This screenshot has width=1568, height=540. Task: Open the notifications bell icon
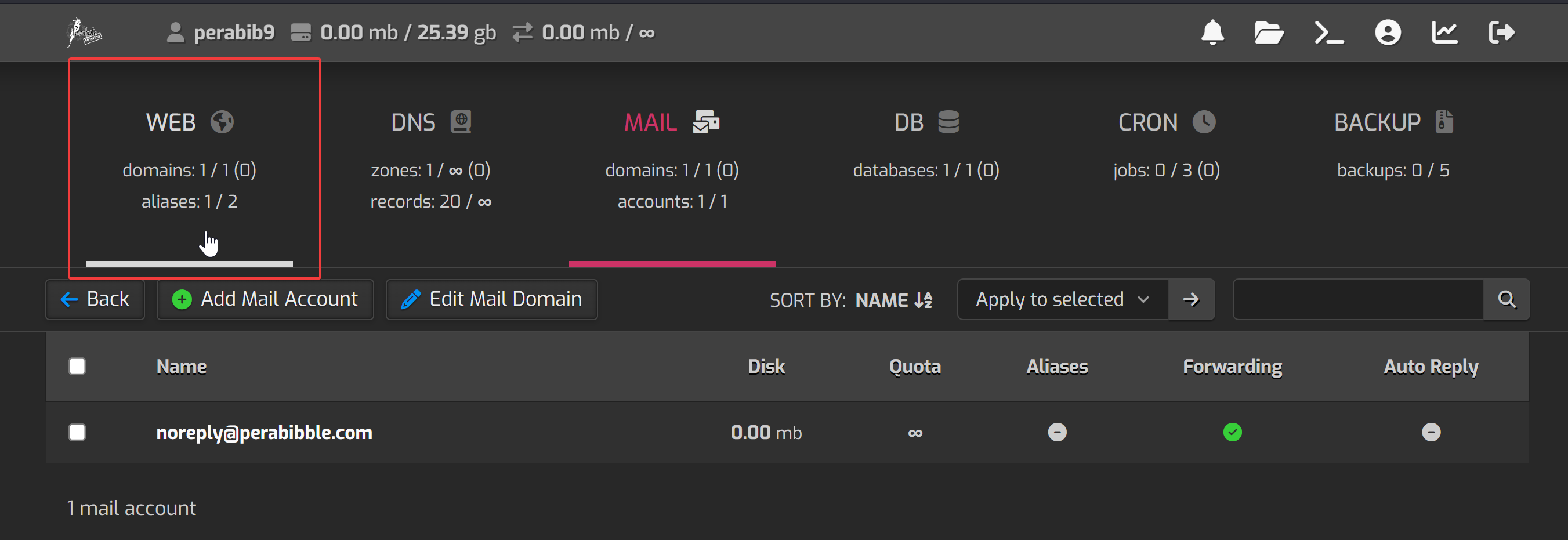[1212, 33]
